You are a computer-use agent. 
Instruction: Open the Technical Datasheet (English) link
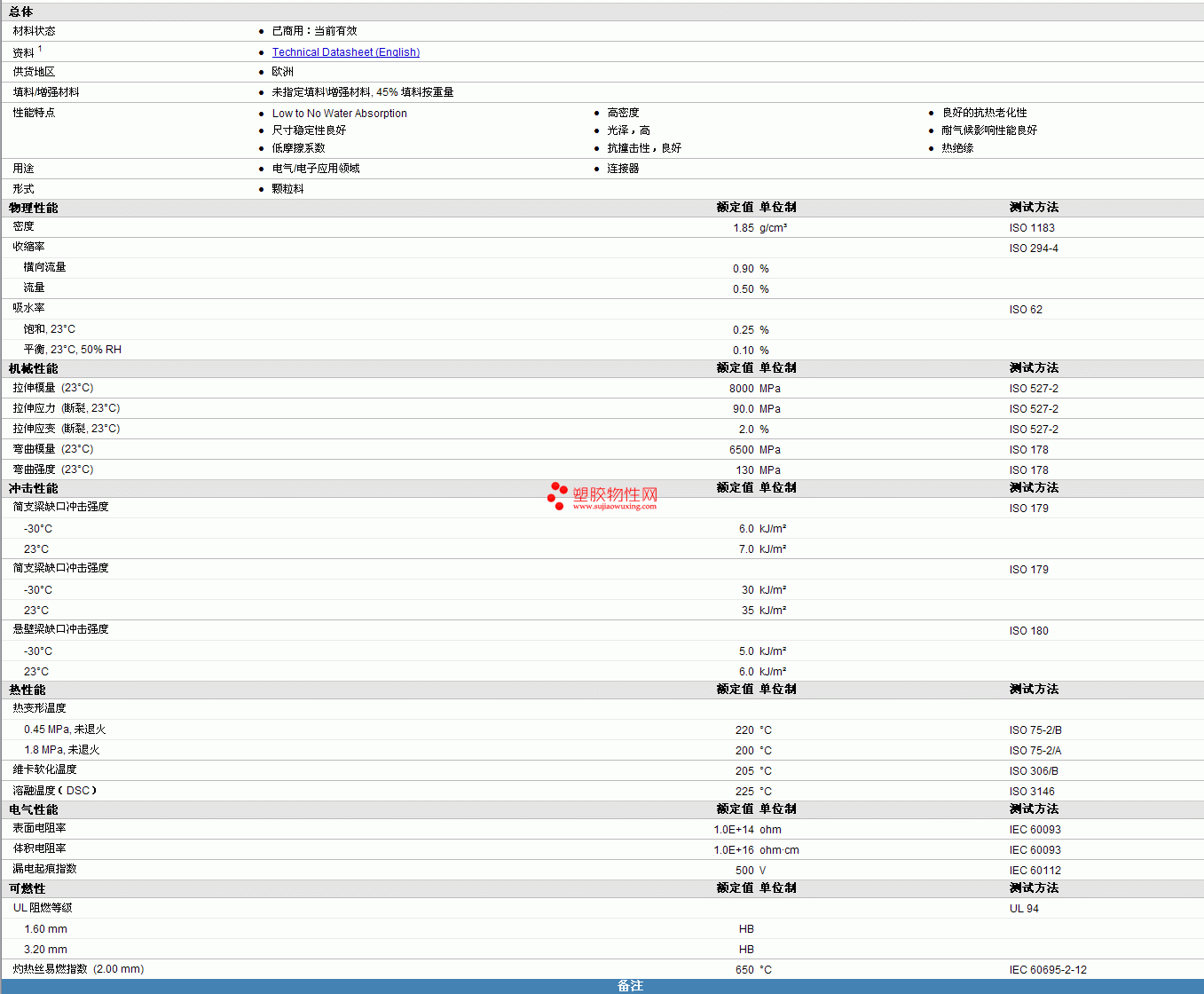(x=345, y=52)
